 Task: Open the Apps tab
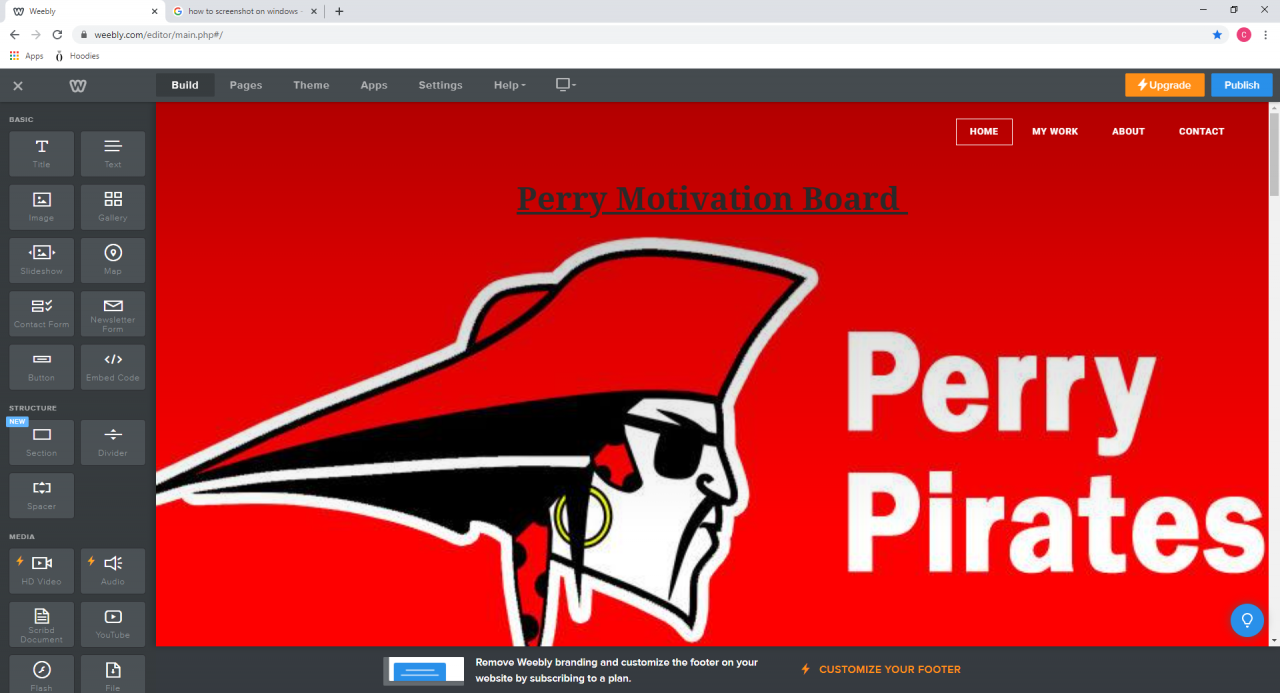(x=374, y=85)
